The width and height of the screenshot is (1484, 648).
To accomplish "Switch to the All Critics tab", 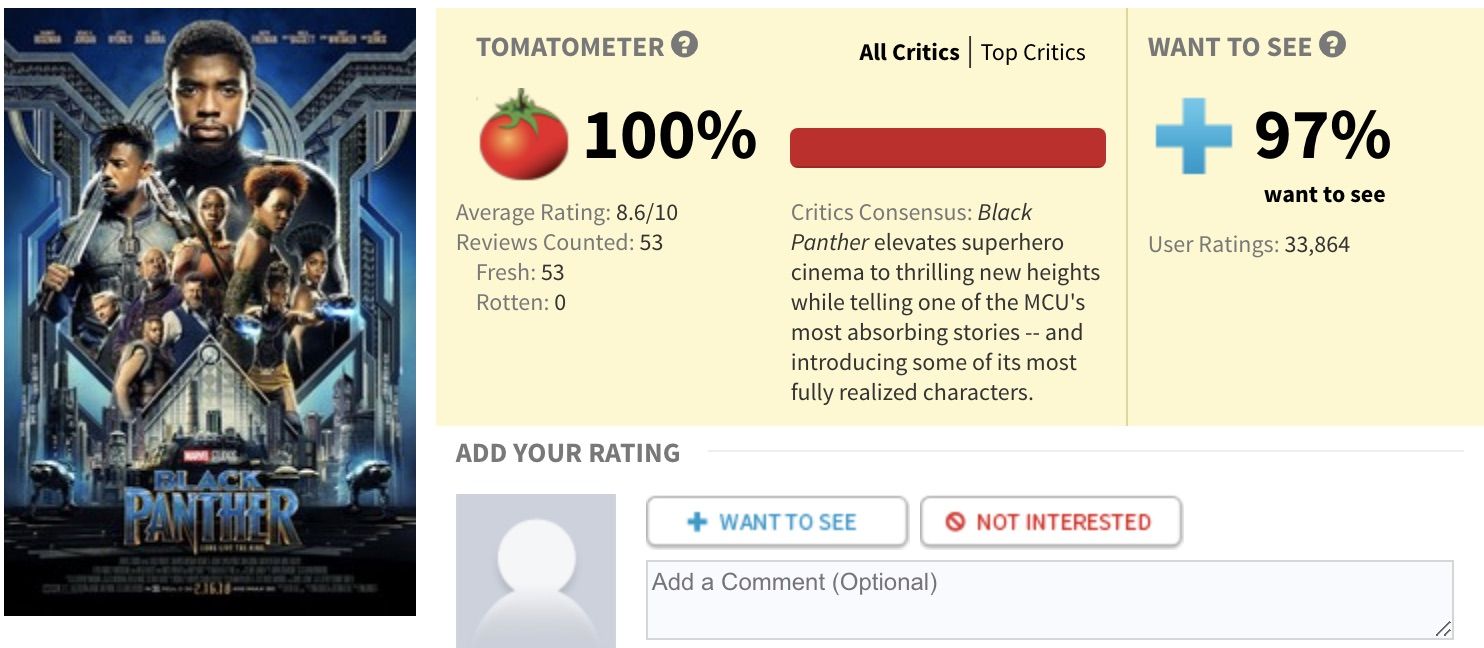I will (909, 52).
